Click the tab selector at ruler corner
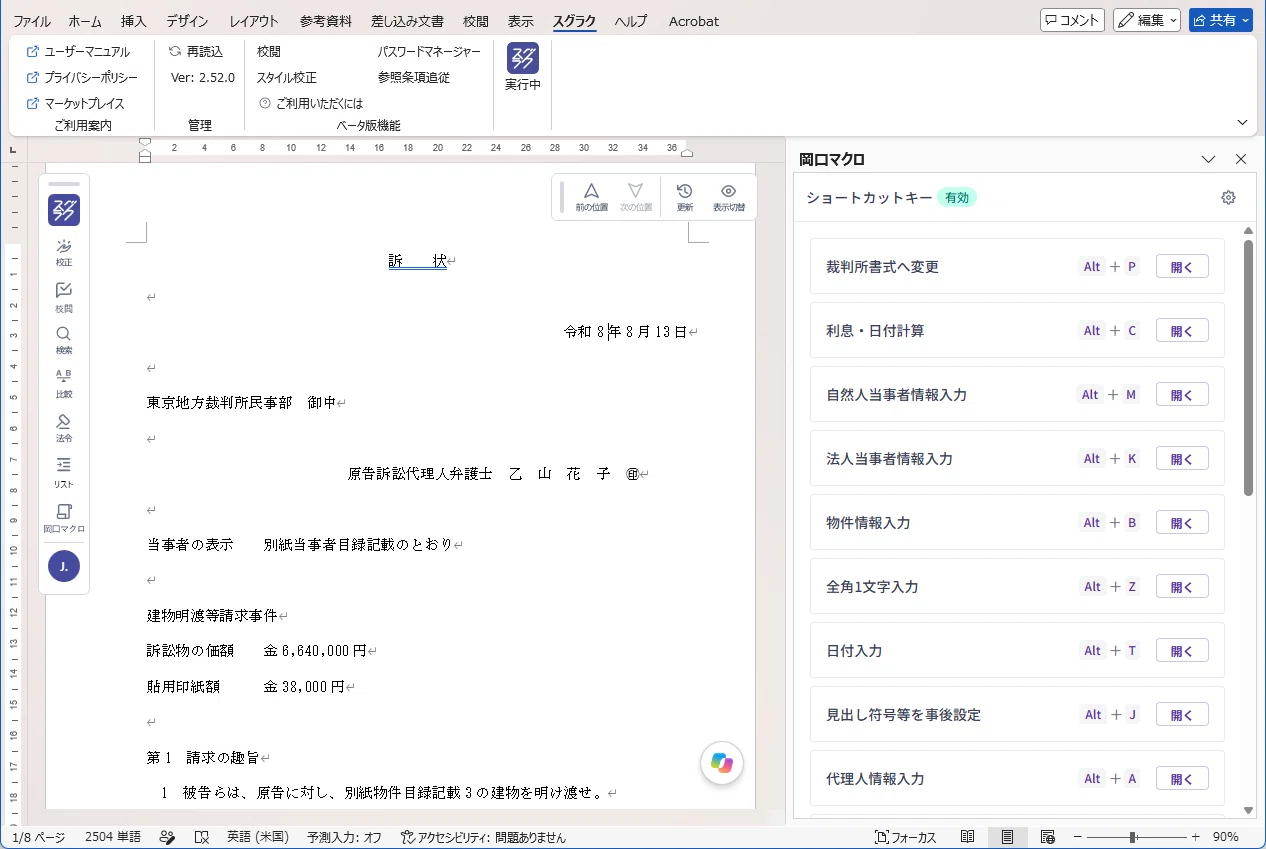 click(x=13, y=149)
